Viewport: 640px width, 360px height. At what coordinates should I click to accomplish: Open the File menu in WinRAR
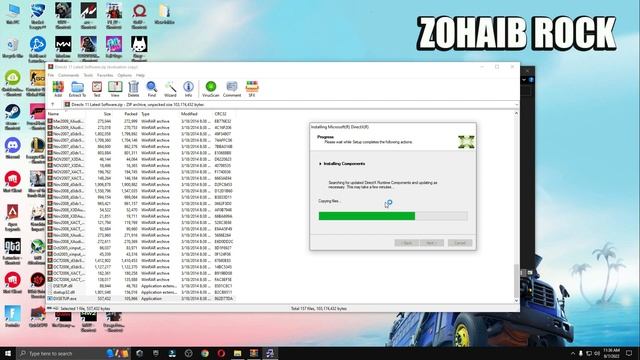[x=51, y=75]
